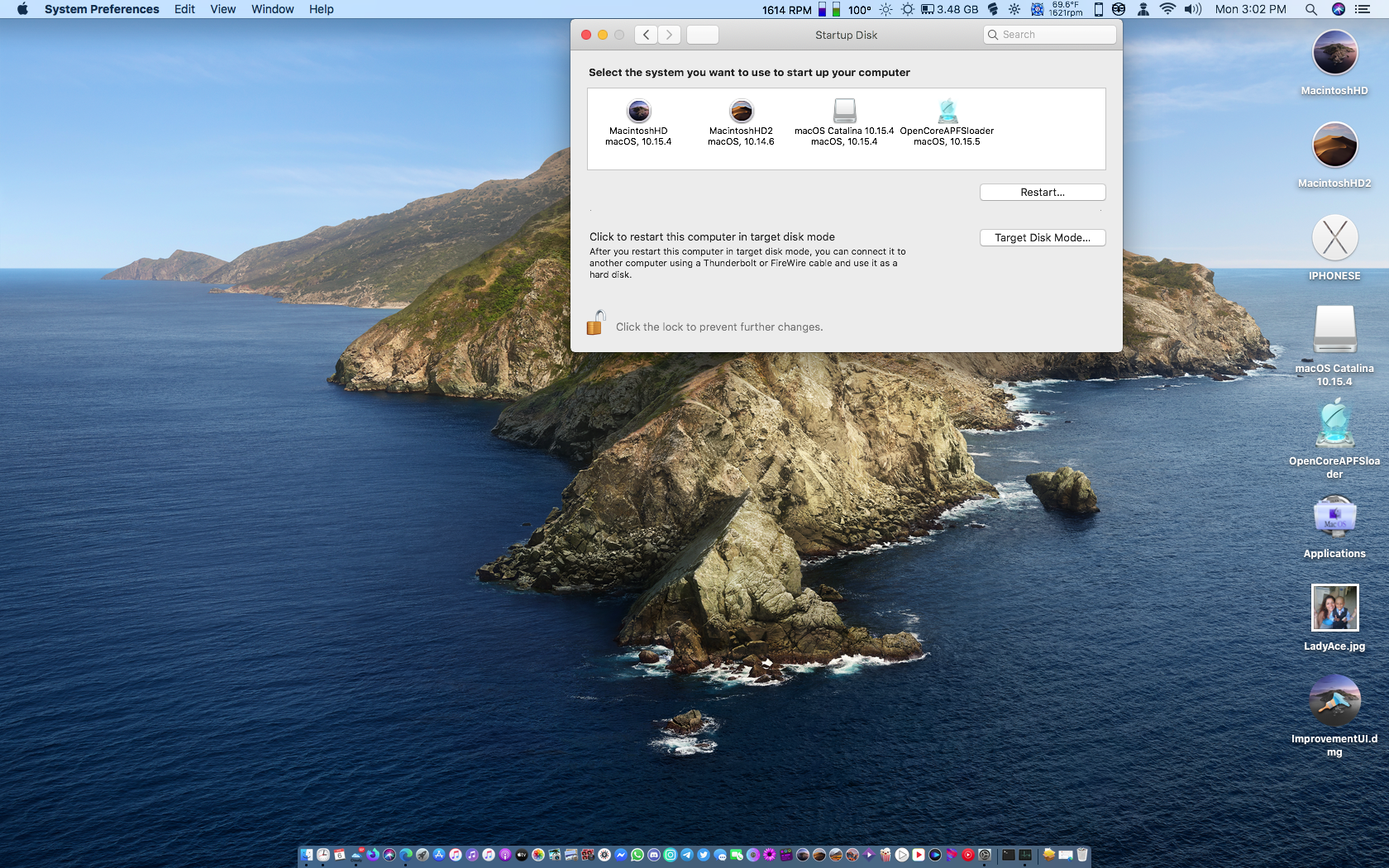The width and height of the screenshot is (1389, 868).
Task: Click the clock showing Mon 3:02 PM
Action: coord(1251,9)
